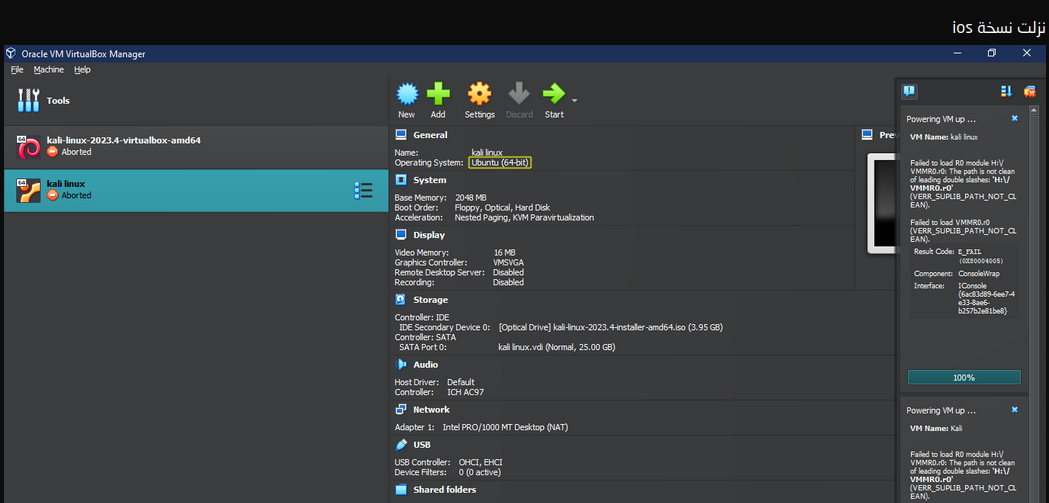The height and width of the screenshot is (503, 1049).
Task: Click the clear all notifications icon
Action: point(1030,92)
